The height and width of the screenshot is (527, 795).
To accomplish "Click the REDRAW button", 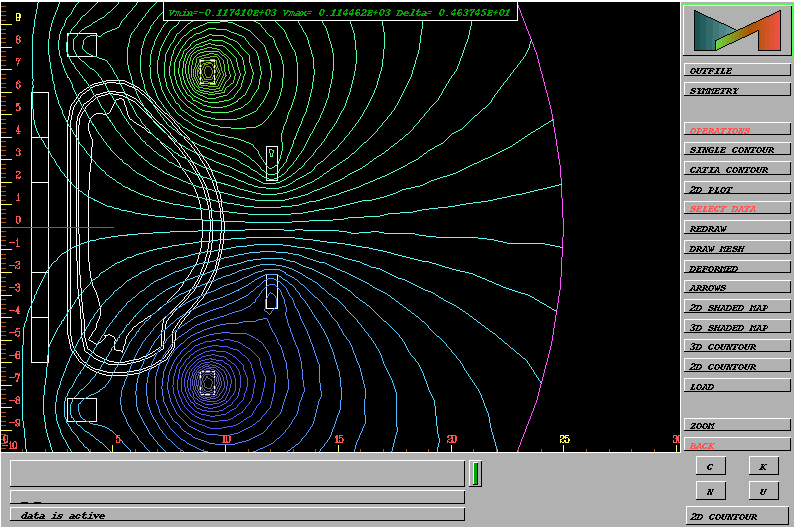I will [737, 228].
